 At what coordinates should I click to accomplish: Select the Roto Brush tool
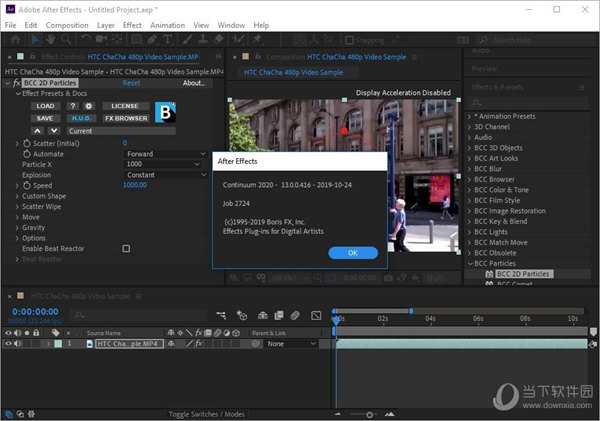coord(238,39)
